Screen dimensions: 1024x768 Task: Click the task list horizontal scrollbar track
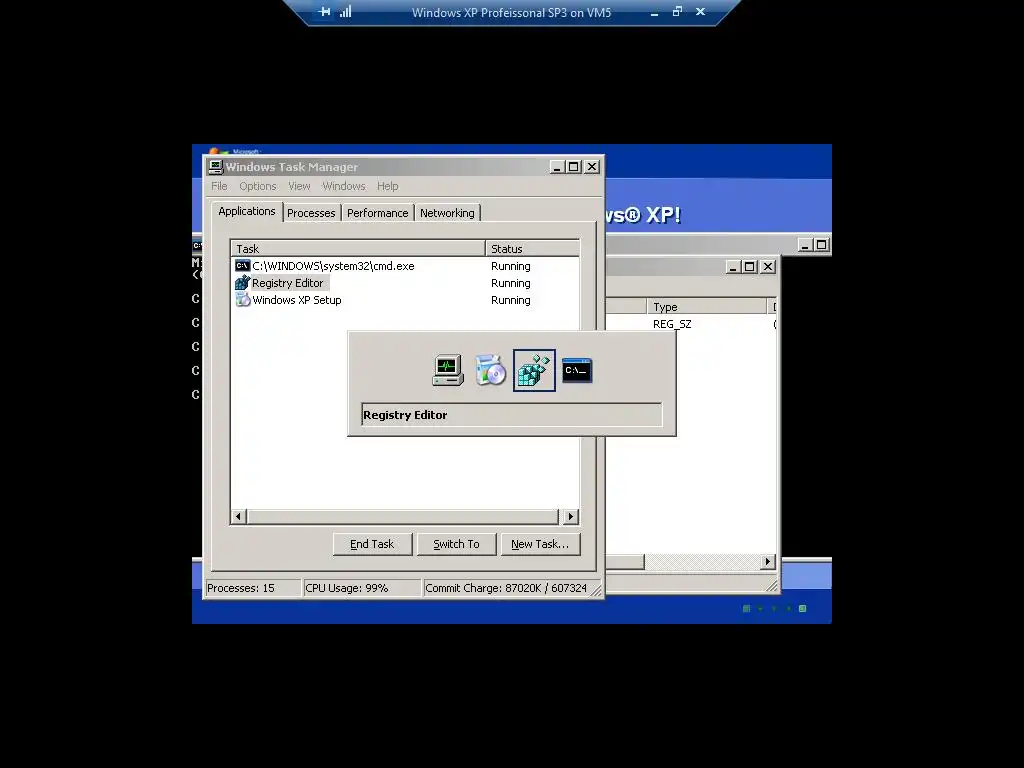click(403, 517)
